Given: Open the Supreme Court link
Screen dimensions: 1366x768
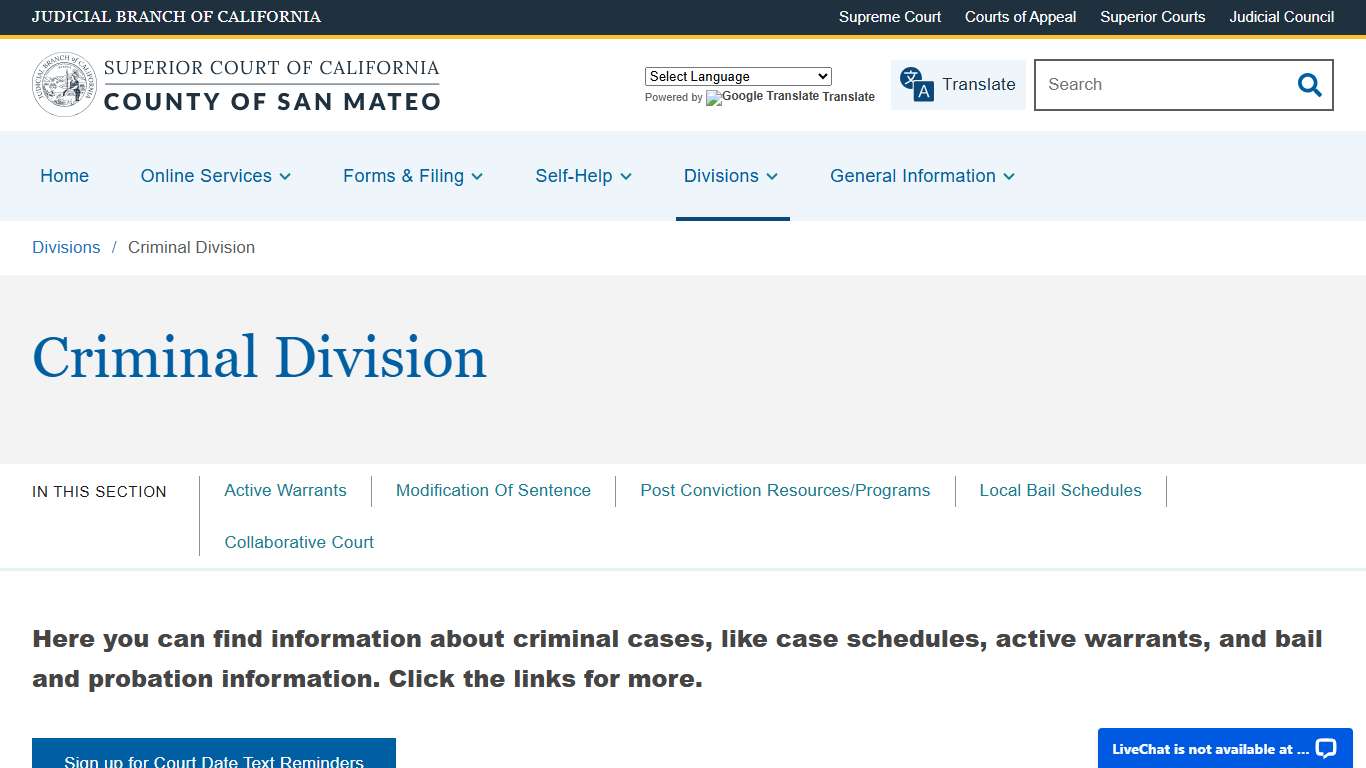Looking at the screenshot, I should (889, 17).
